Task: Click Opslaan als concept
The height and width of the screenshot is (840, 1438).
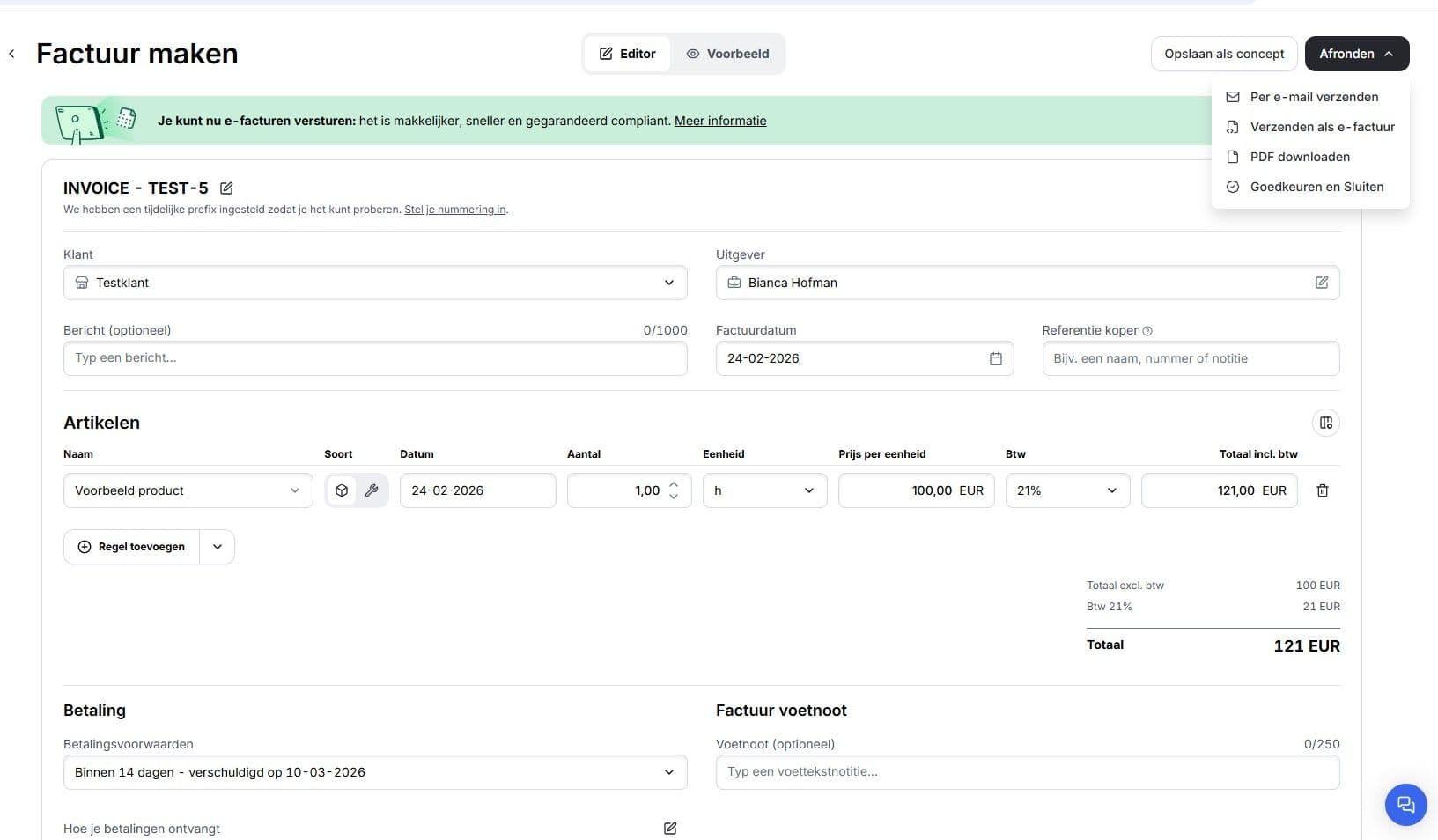Action: pos(1223,54)
